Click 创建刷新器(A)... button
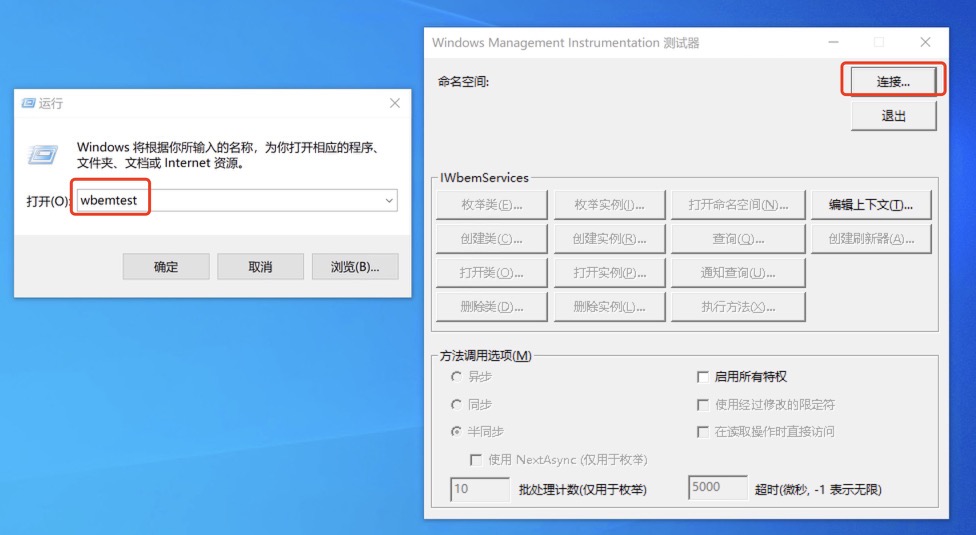Screen dimensions: 976x535 [871, 239]
